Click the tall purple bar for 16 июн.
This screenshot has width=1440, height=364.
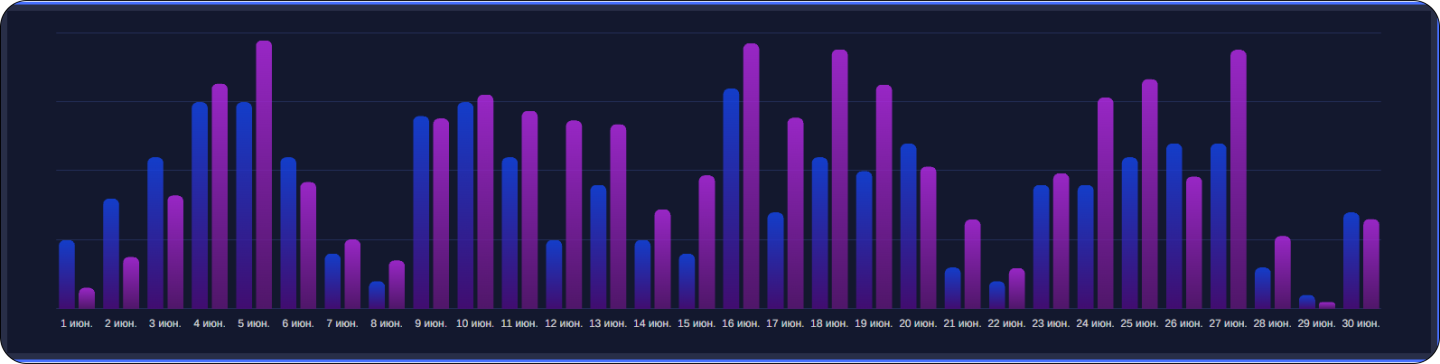[751, 176]
